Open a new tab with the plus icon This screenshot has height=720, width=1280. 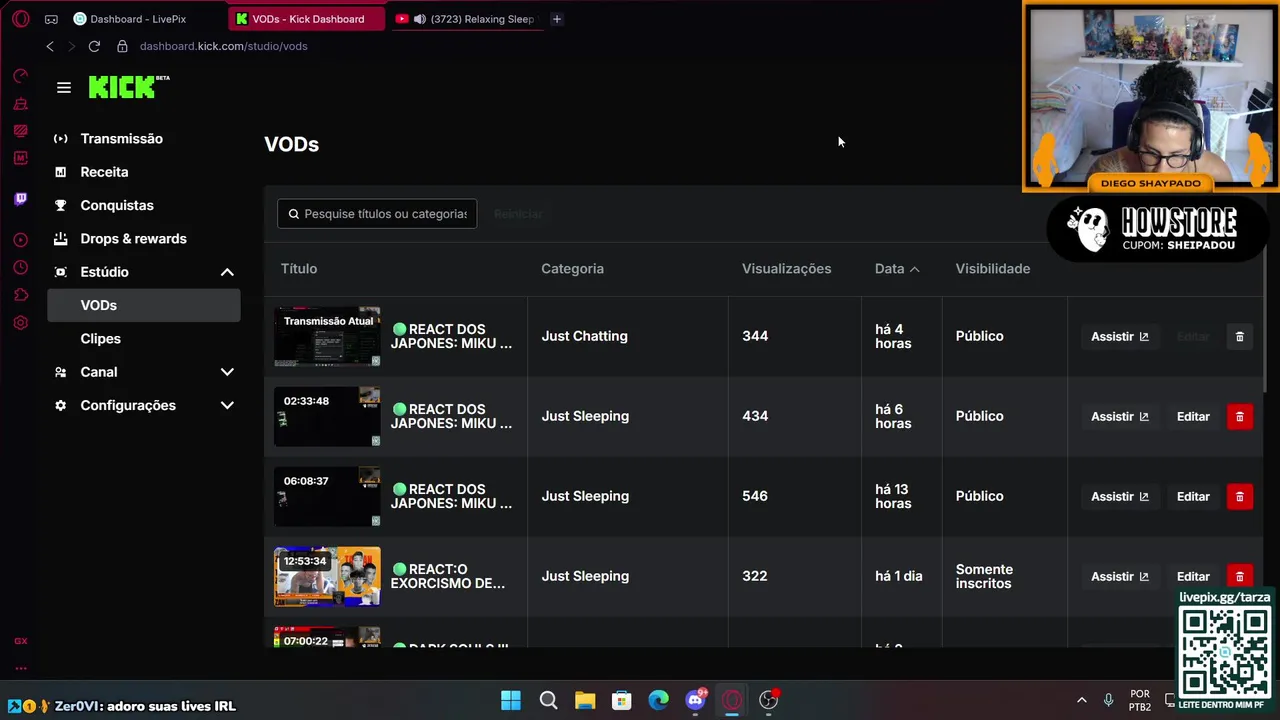[x=557, y=19]
